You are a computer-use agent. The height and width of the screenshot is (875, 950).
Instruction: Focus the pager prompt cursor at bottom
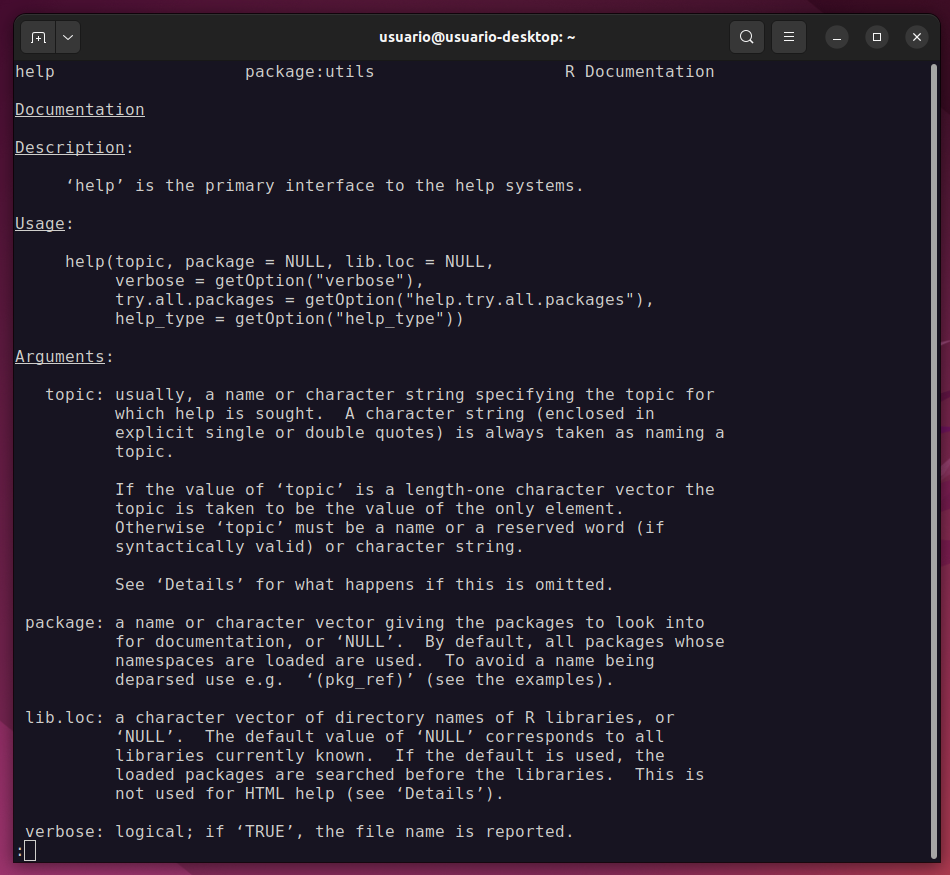[x=29, y=851]
